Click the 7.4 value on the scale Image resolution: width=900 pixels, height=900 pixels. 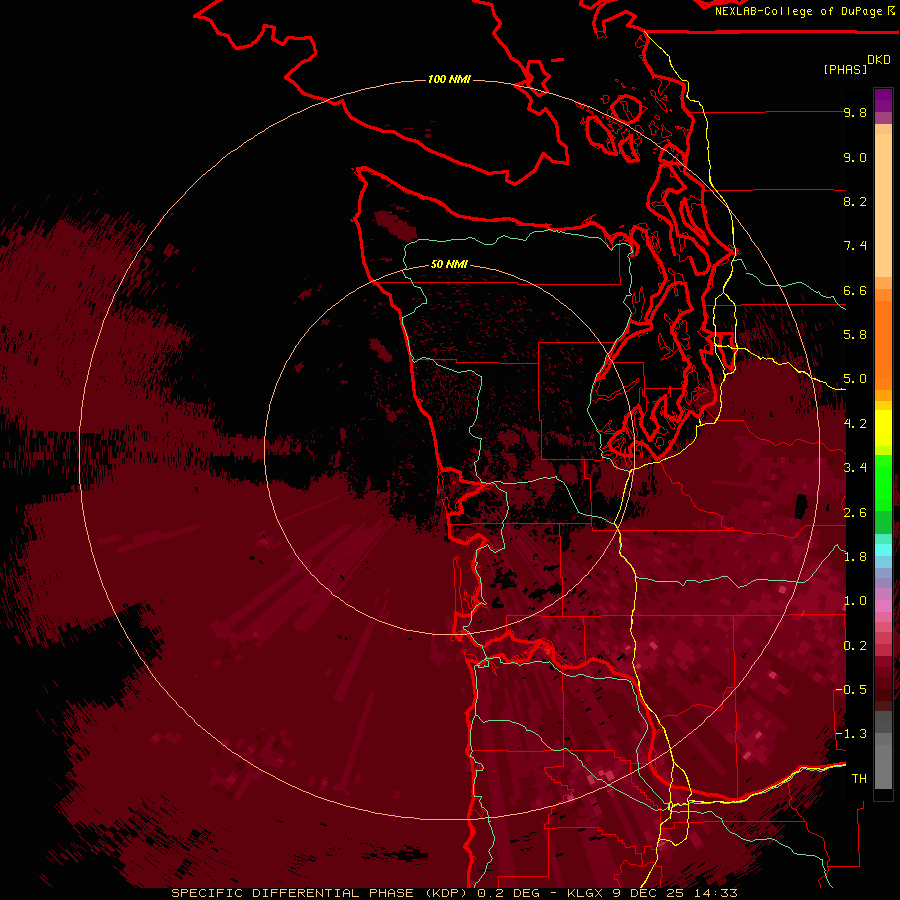pos(855,246)
